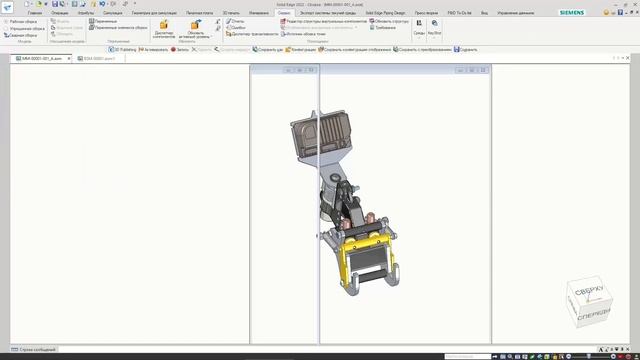
Task: Click the zoom out minus button in status bar
Action: click(569, 357)
